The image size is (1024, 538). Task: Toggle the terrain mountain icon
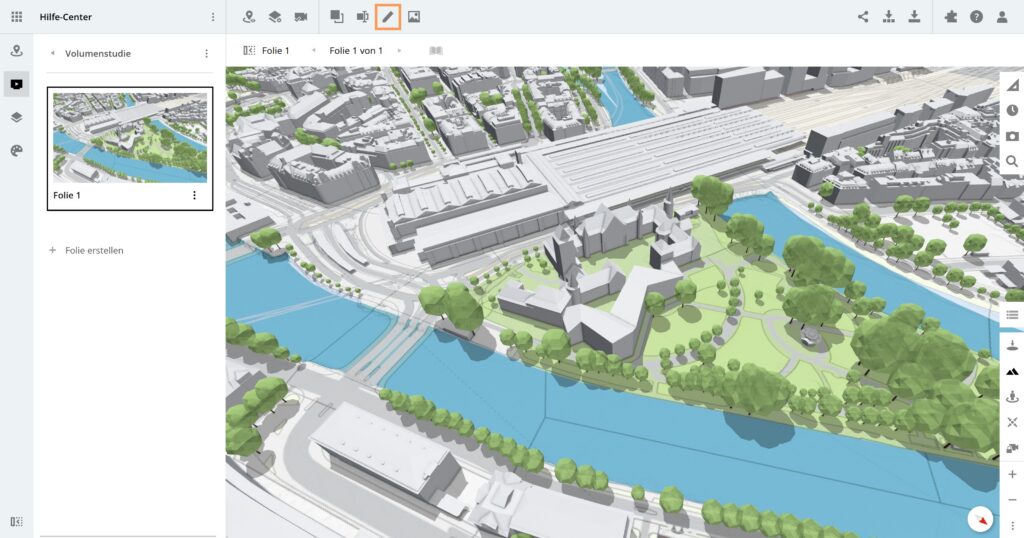[x=1012, y=371]
